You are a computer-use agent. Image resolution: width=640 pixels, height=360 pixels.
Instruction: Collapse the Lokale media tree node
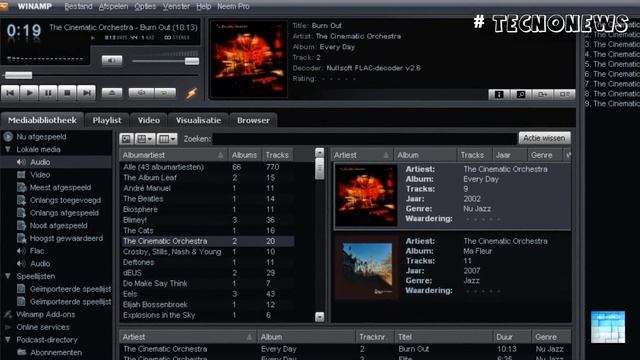pos(8,149)
